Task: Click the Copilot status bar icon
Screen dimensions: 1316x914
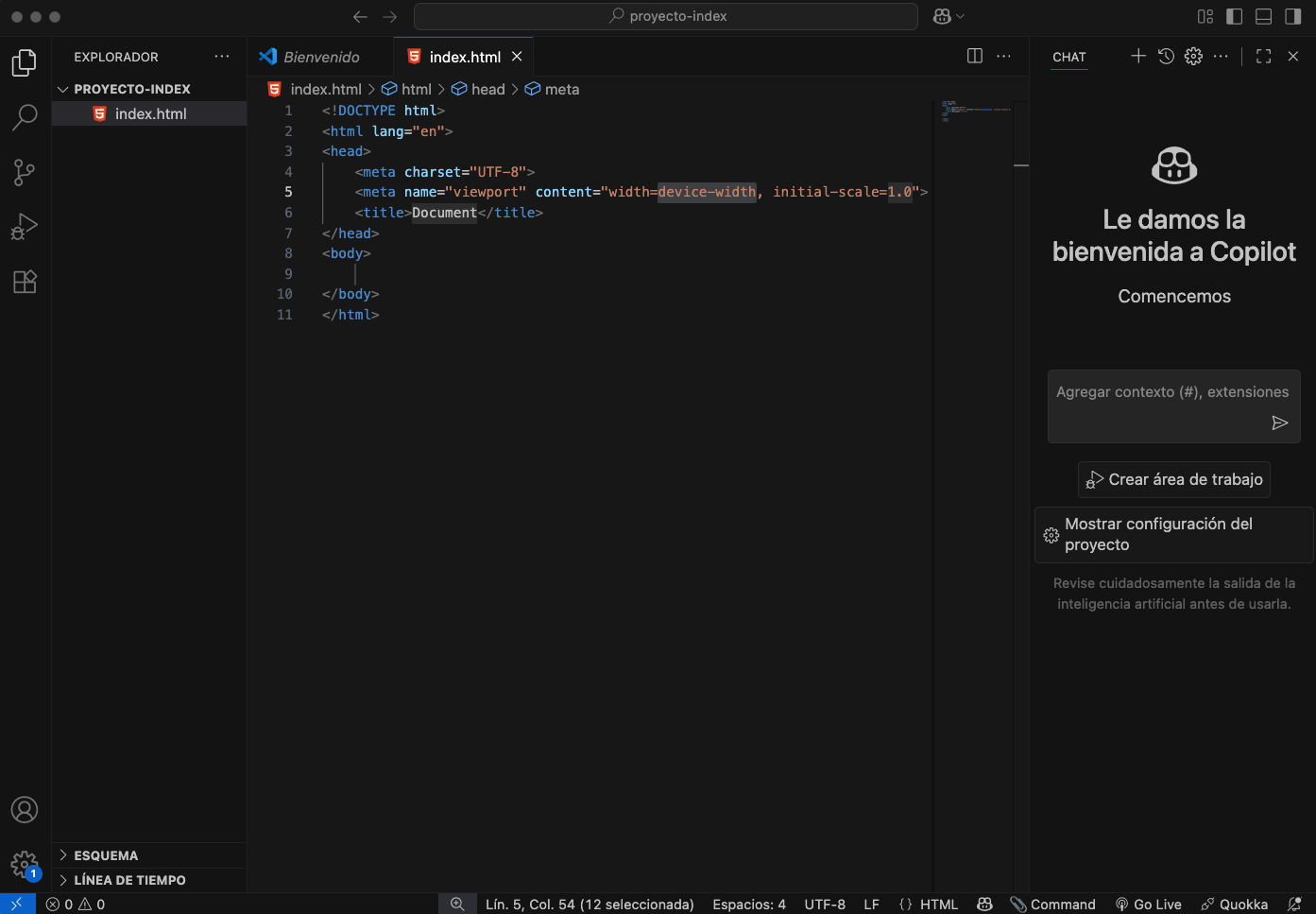Action: 984,904
